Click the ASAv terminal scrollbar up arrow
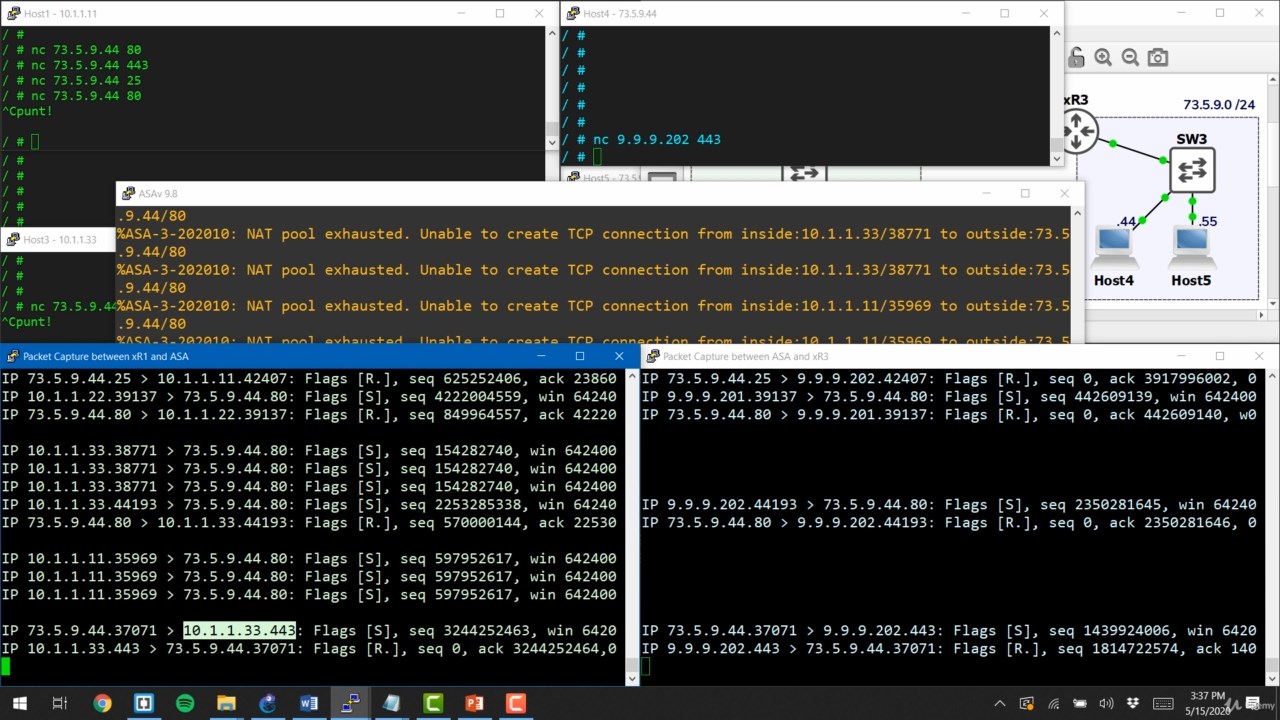This screenshot has height=720, width=1280. [1077, 213]
